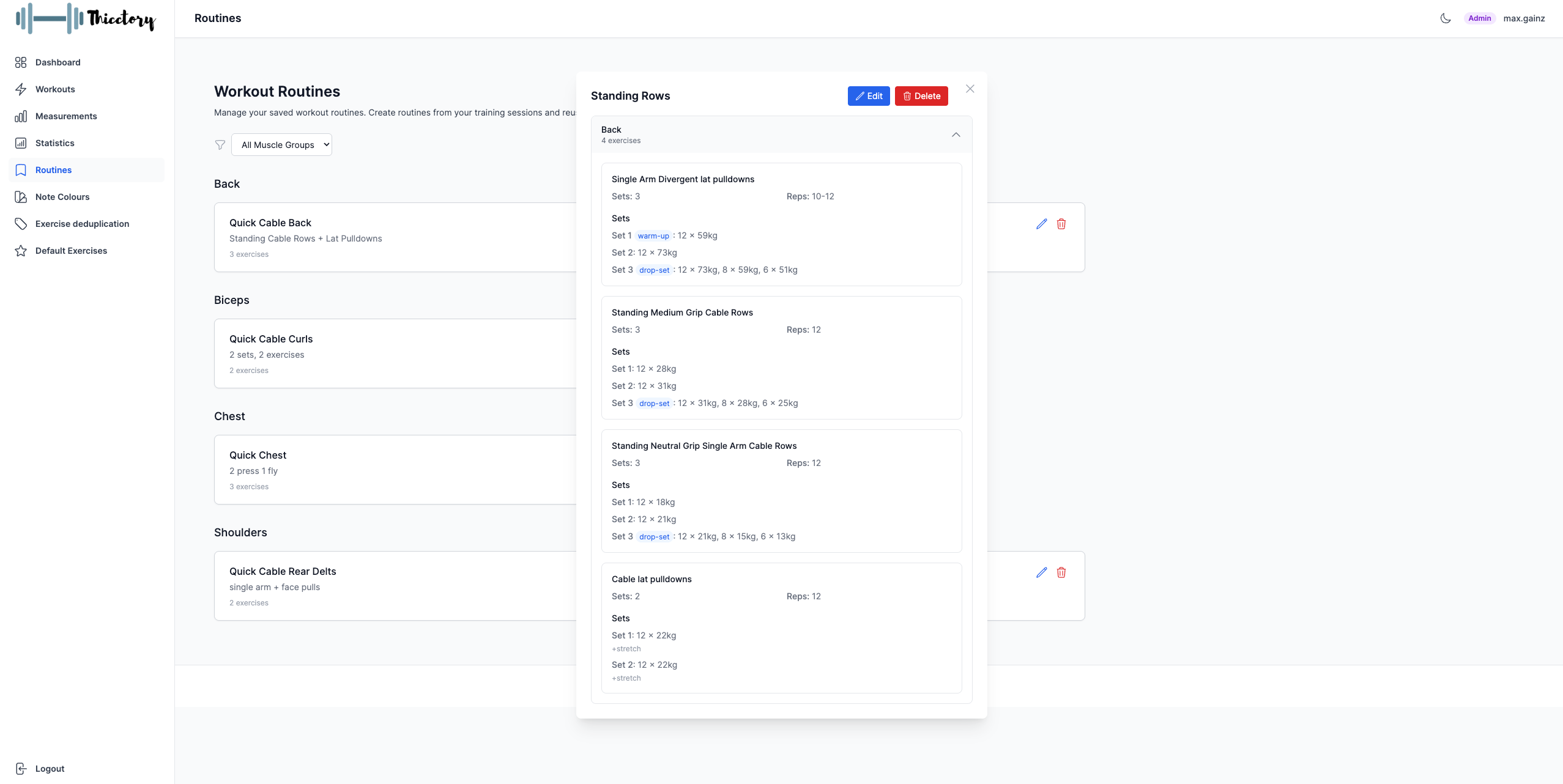Open Note Colours settings
This screenshot has width=1563, height=784.
[62, 197]
